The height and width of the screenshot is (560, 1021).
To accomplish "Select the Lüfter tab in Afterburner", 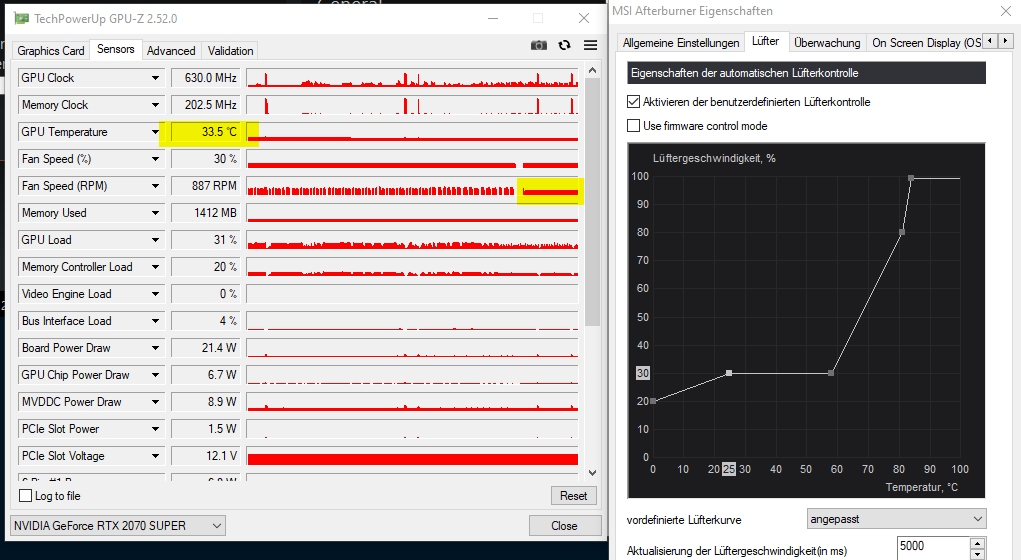I will pos(766,41).
